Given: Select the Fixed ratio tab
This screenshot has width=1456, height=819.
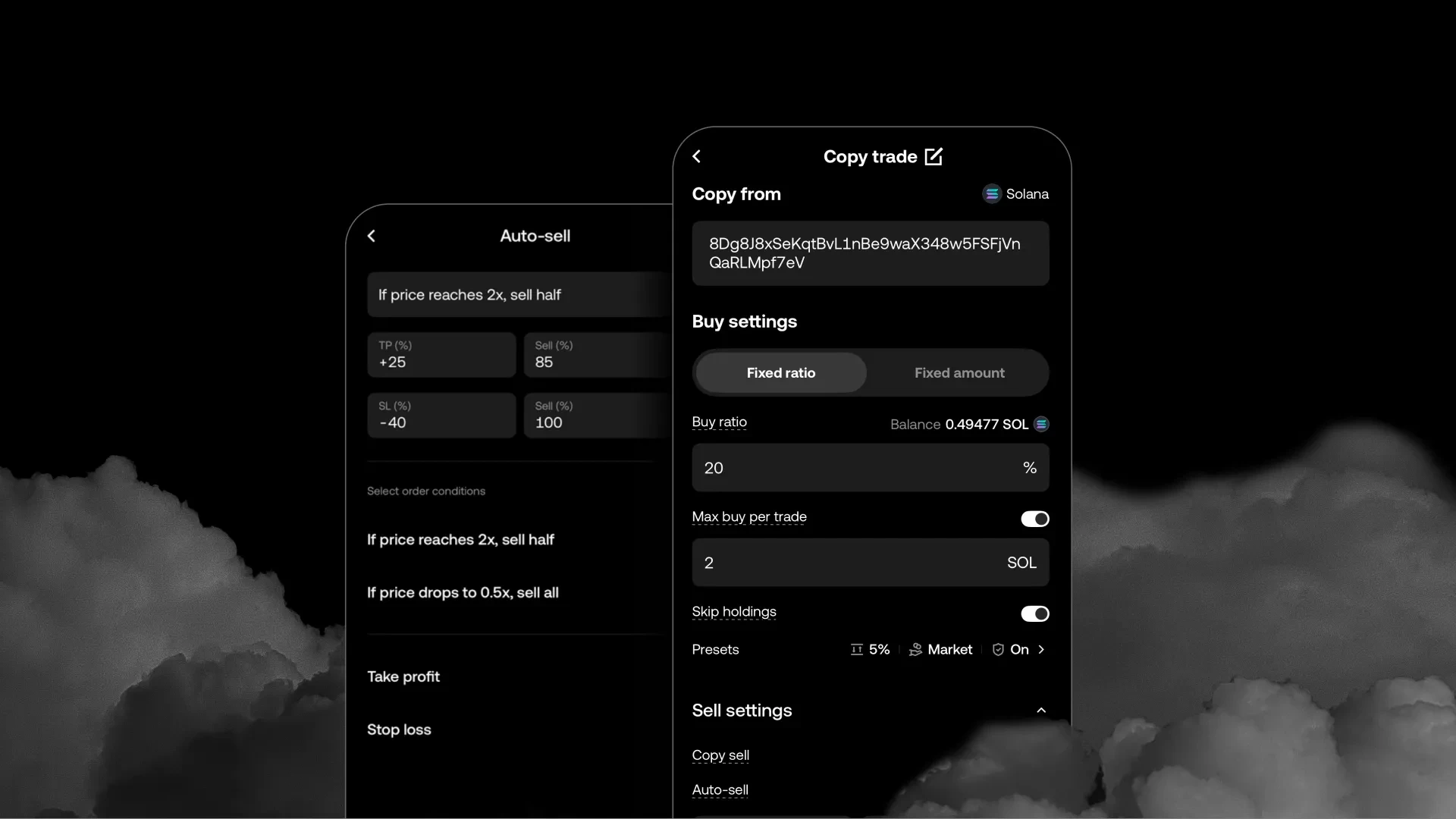Looking at the screenshot, I should click(781, 372).
